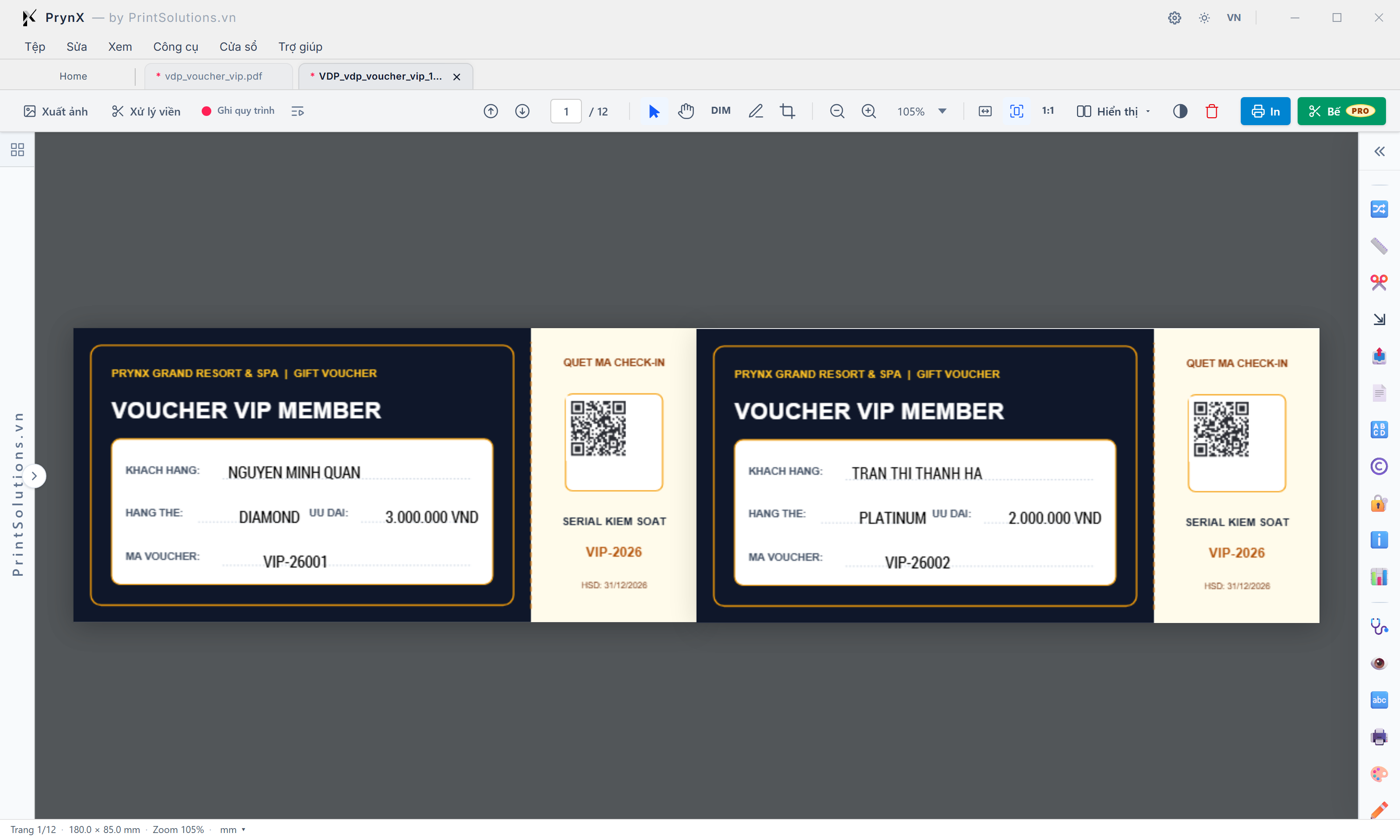
Task: Select the pencil annotate tool
Action: [x=756, y=112]
